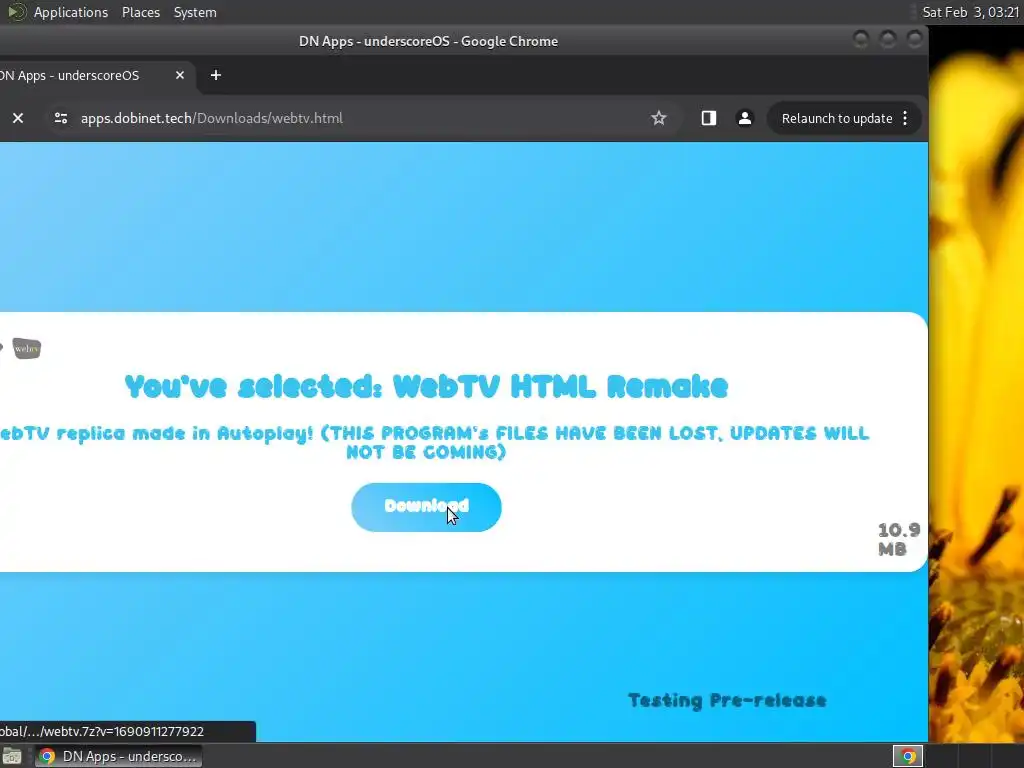Click the Chrome window minimize button

pos(861,40)
